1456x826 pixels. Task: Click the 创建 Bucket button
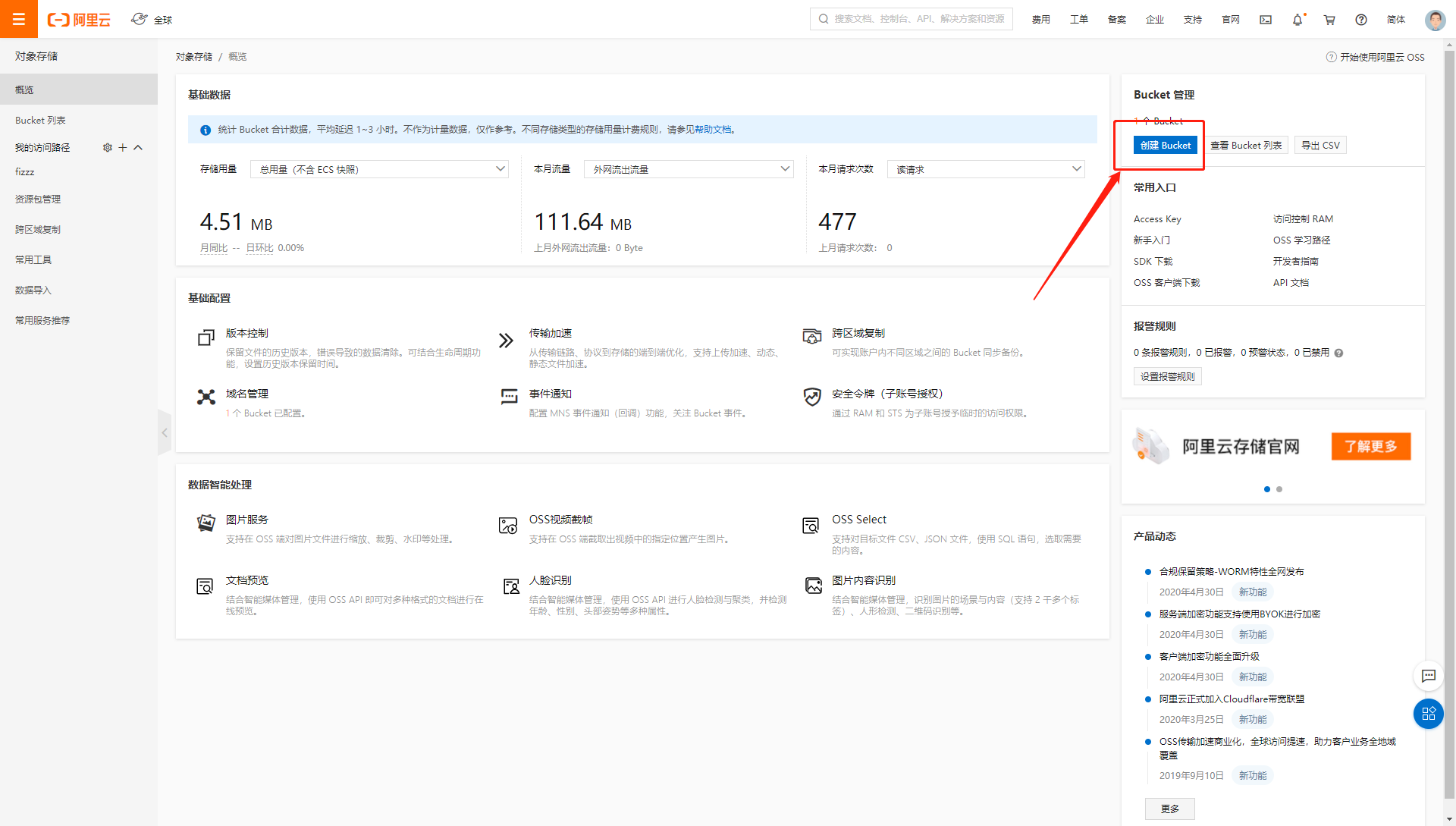1165,146
